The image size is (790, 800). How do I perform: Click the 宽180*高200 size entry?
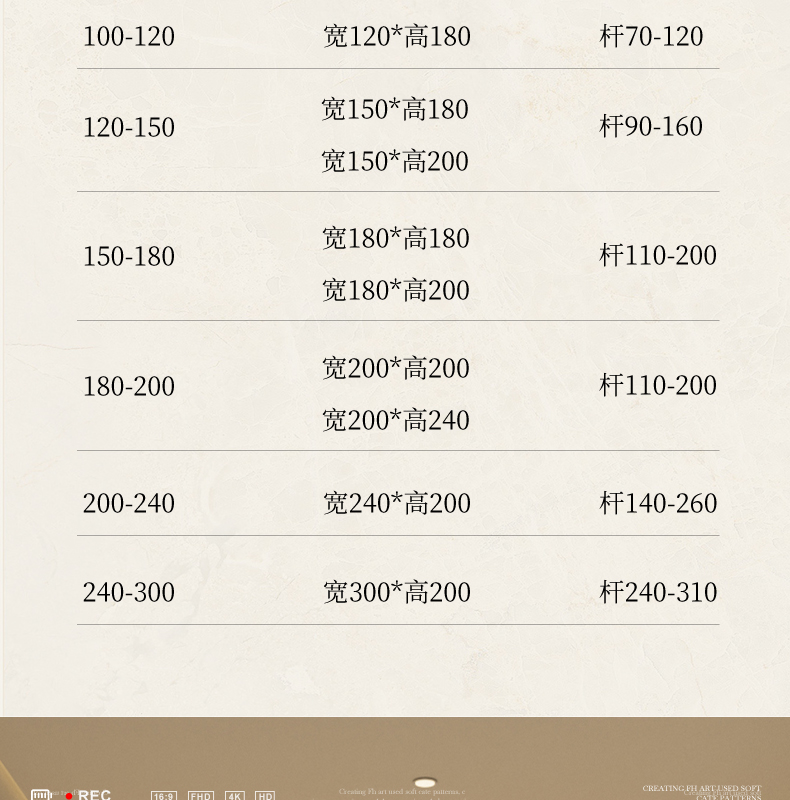pyautogui.click(x=395, y=290)
